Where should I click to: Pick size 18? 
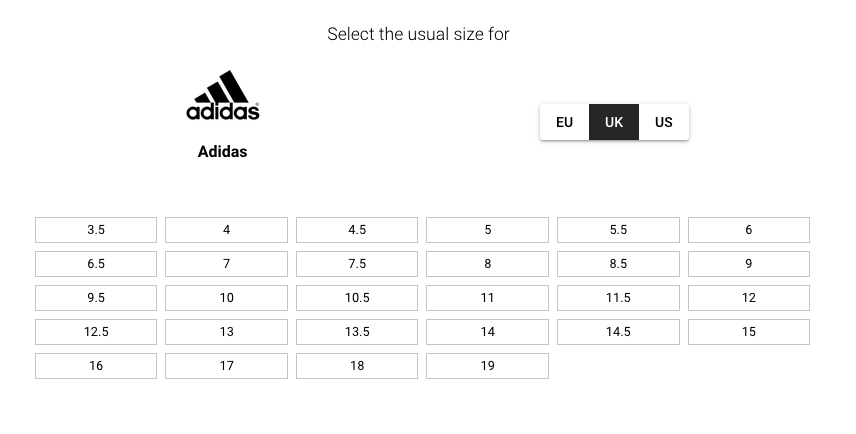pyautogui.click(x=357, y=366)
